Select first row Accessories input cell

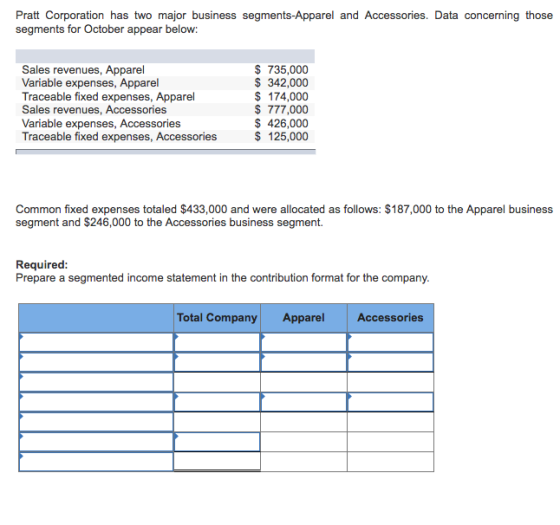(390, 342)
